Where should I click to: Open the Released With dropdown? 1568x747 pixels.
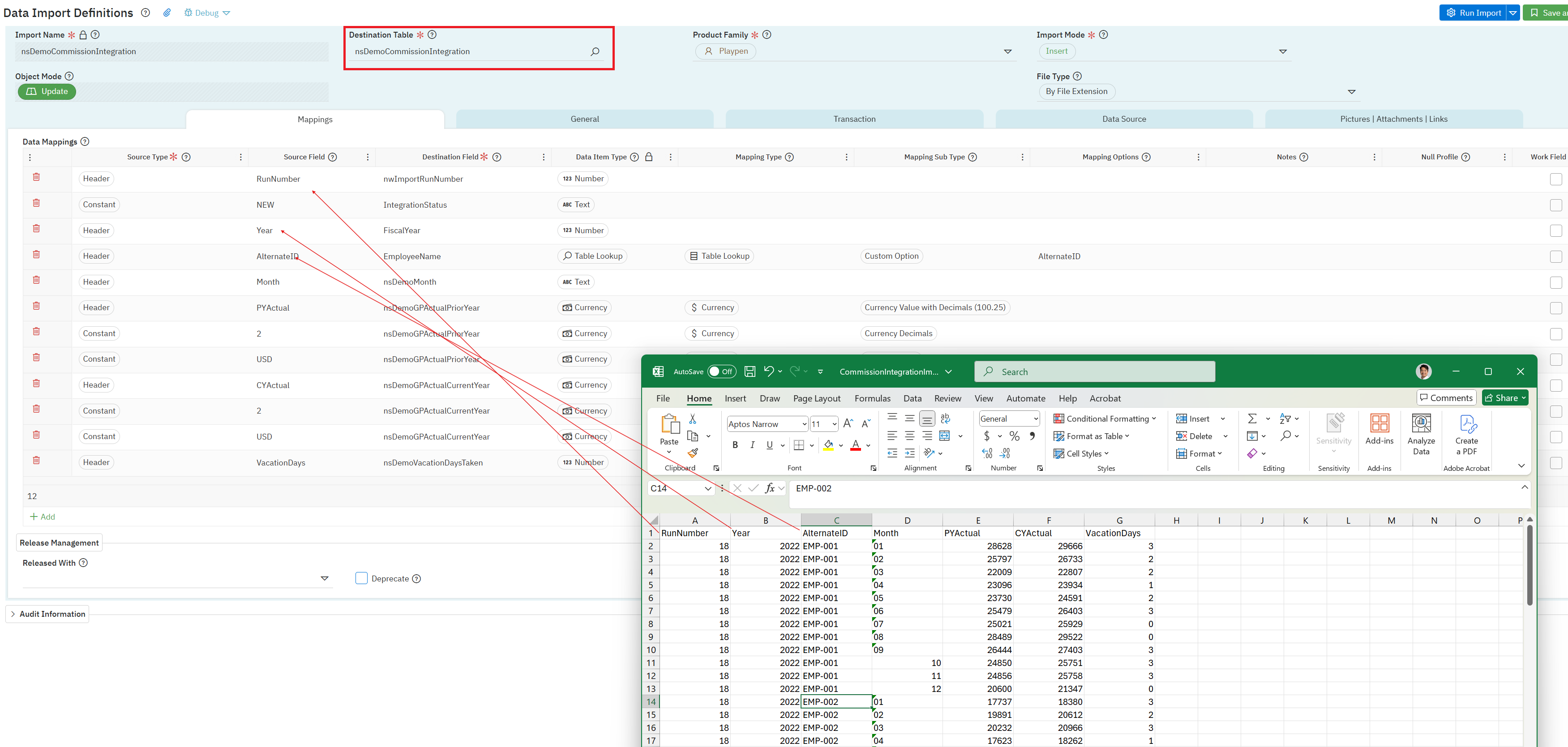click(325, 579)
